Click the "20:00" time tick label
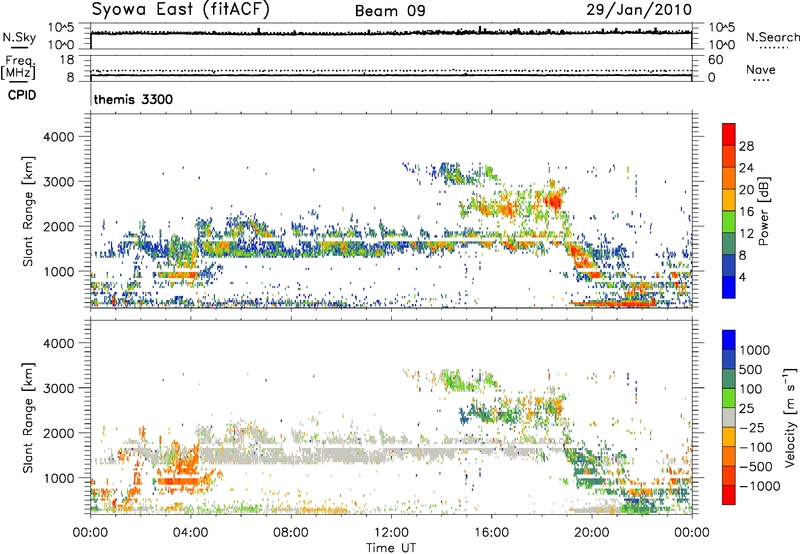The height and width of the screenshot is (554, 800). point(591,533)
